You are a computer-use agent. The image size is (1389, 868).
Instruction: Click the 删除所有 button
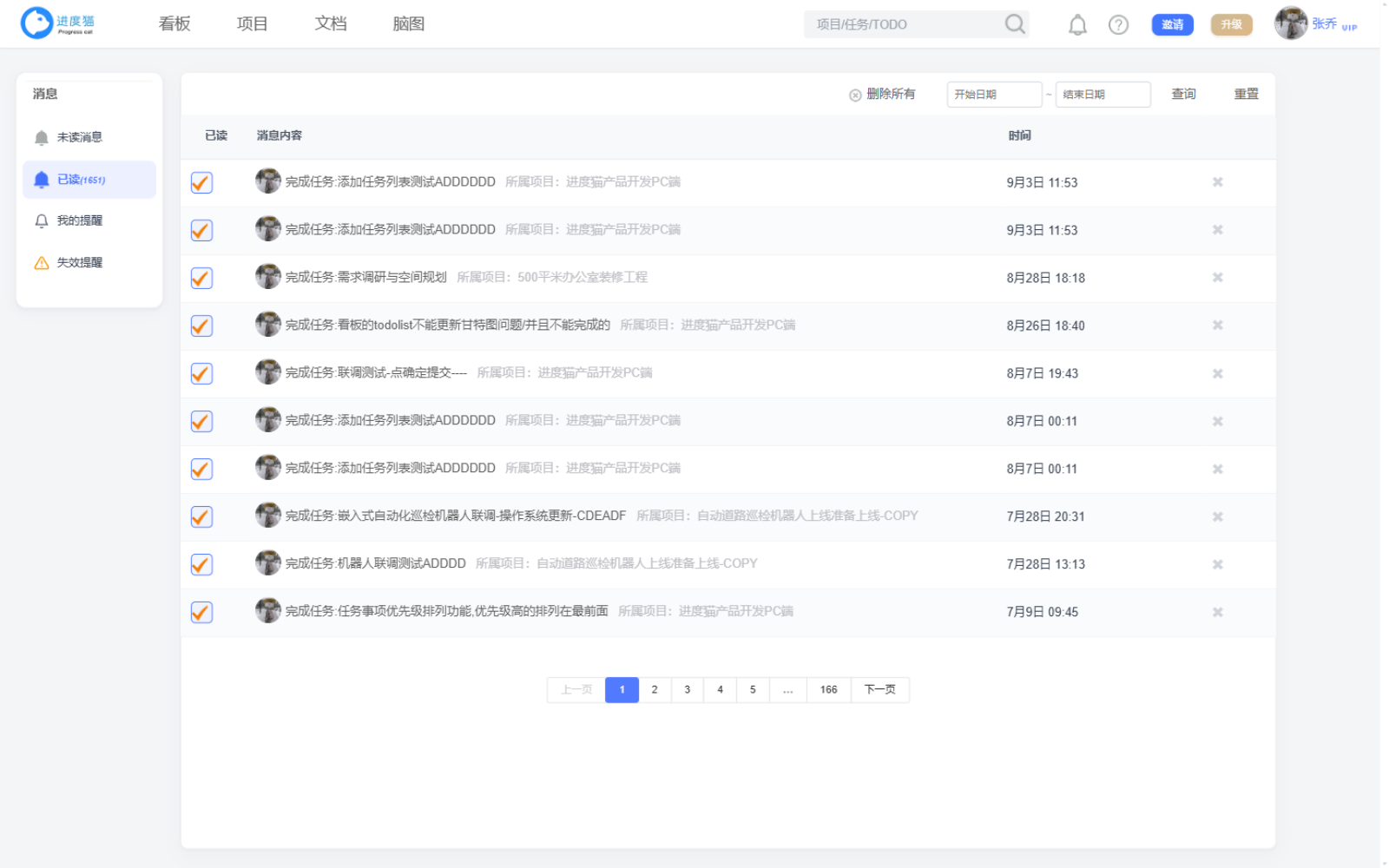click(882, 94)
